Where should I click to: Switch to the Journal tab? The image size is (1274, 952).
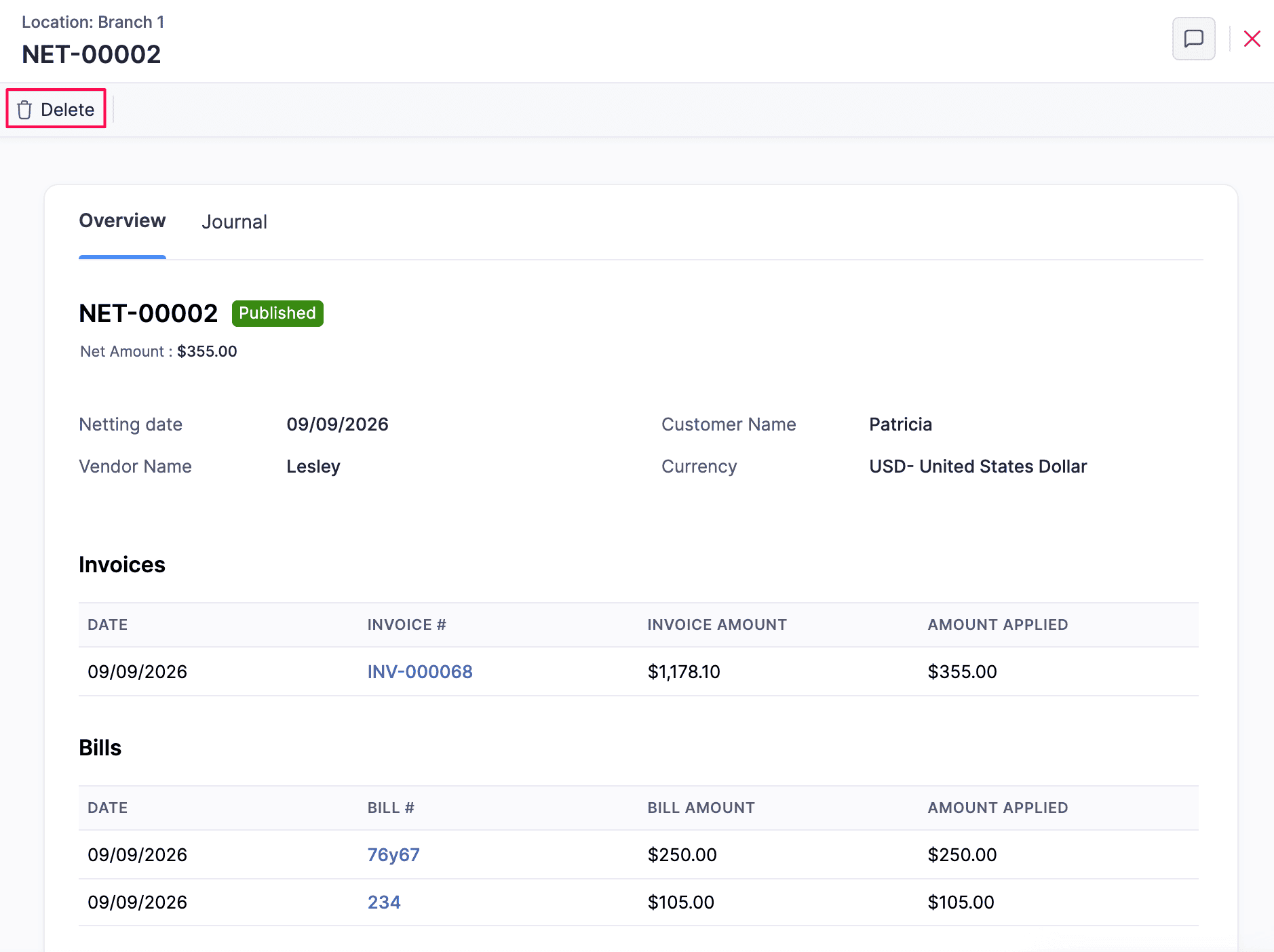234,222
